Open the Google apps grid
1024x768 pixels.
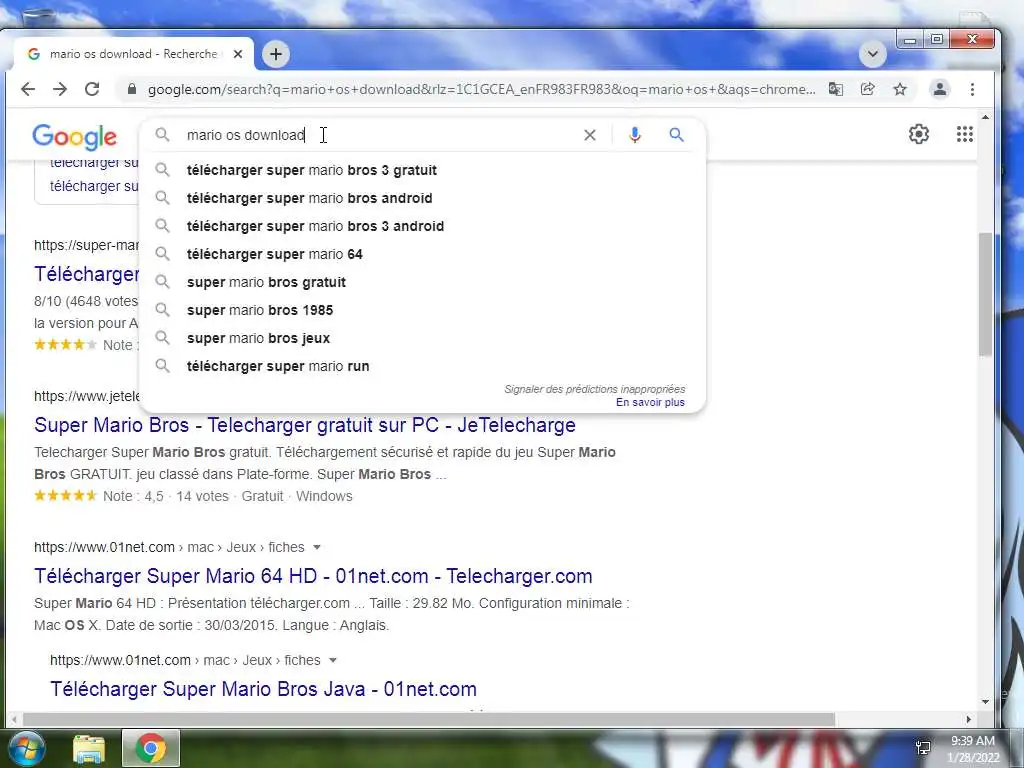pyautogui.click(x=965, y=135)
